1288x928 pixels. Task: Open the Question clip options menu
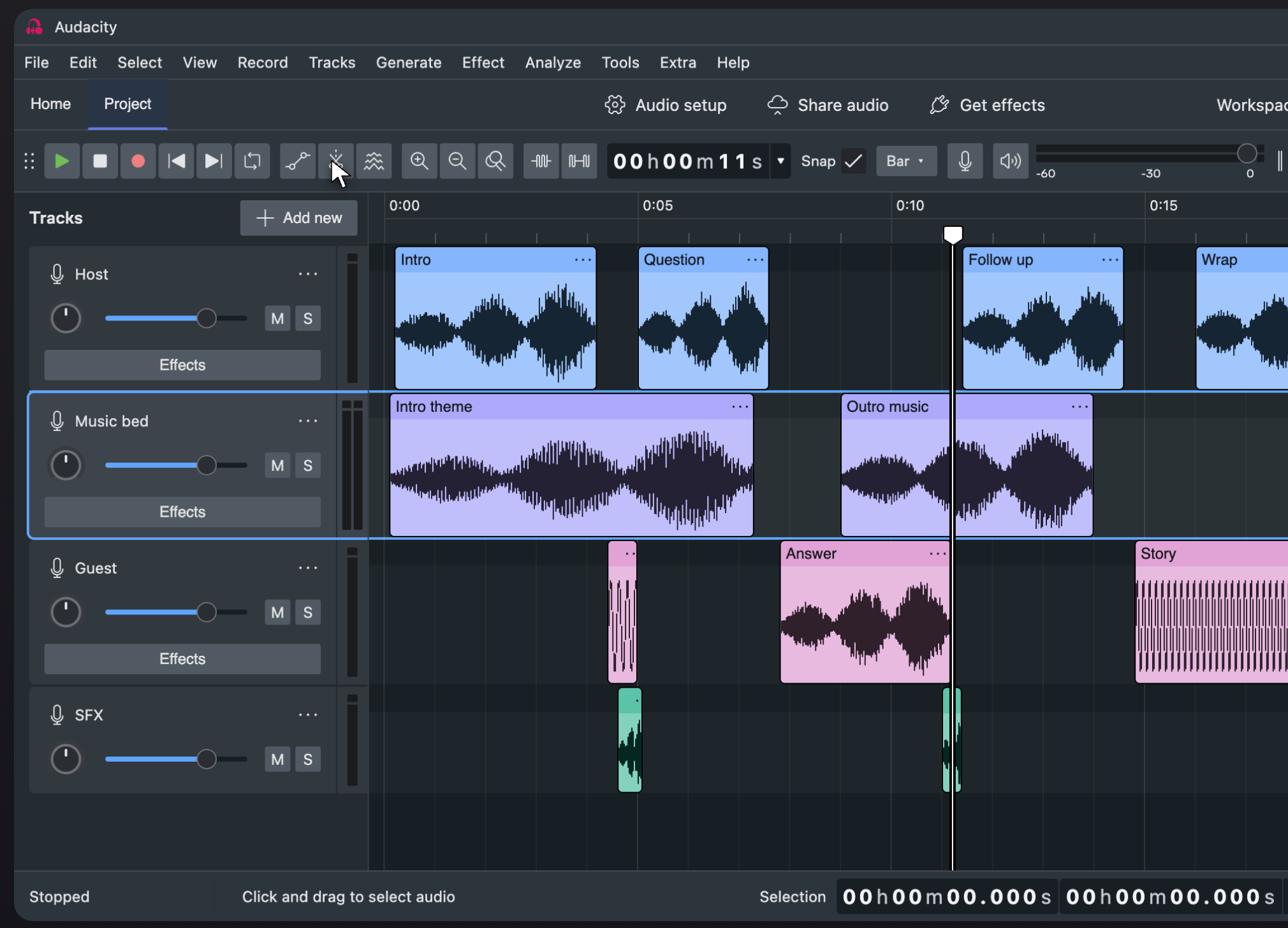pyautogui.click(x=755, y=260)
